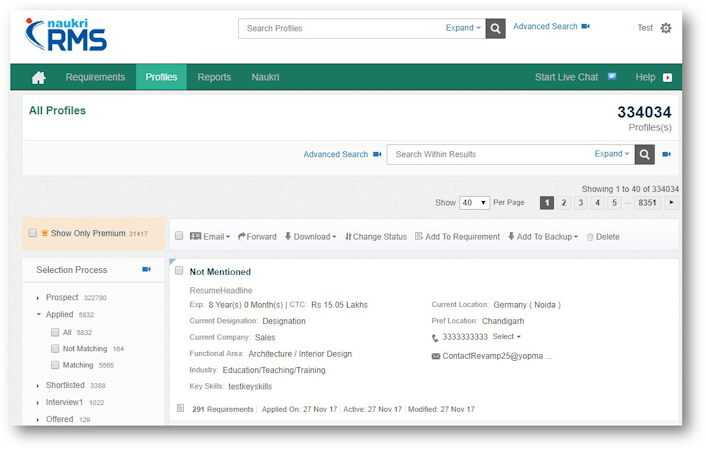Click the Help play icon
This screenshot has height=450, width=707.
click(667, 78)
